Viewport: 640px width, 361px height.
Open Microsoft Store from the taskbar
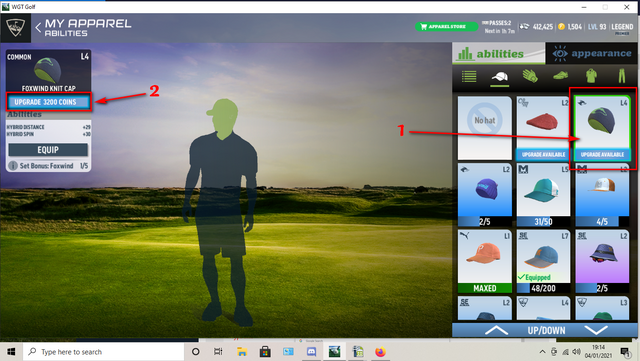tap(265, 352)
